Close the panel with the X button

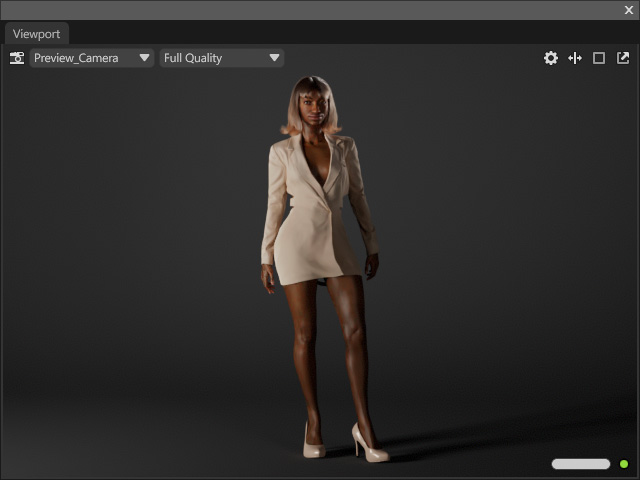tap(629, 10)
